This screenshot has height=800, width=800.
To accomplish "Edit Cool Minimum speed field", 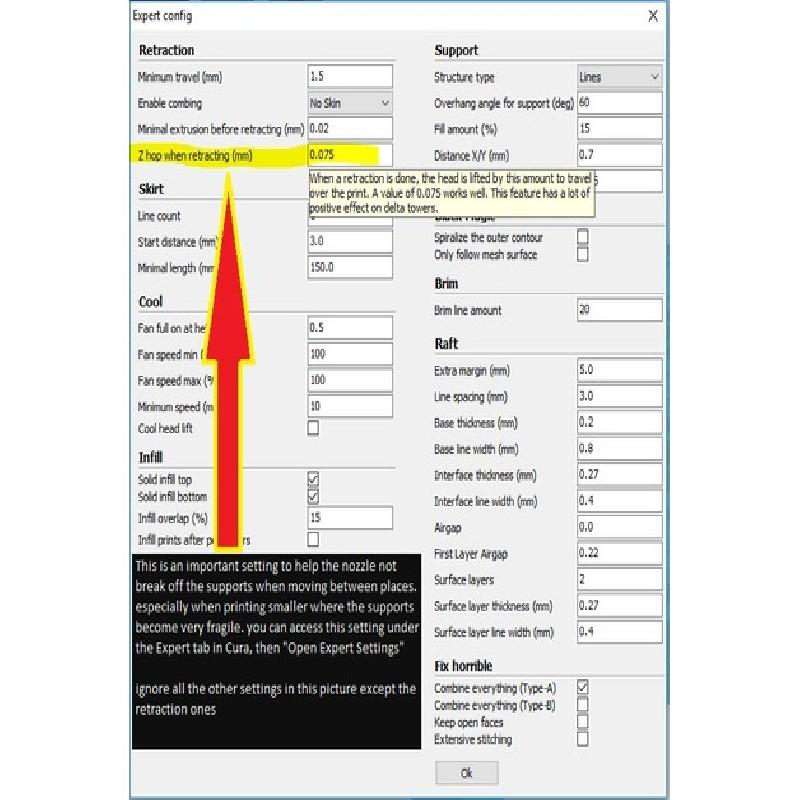I will coord(350,406).
